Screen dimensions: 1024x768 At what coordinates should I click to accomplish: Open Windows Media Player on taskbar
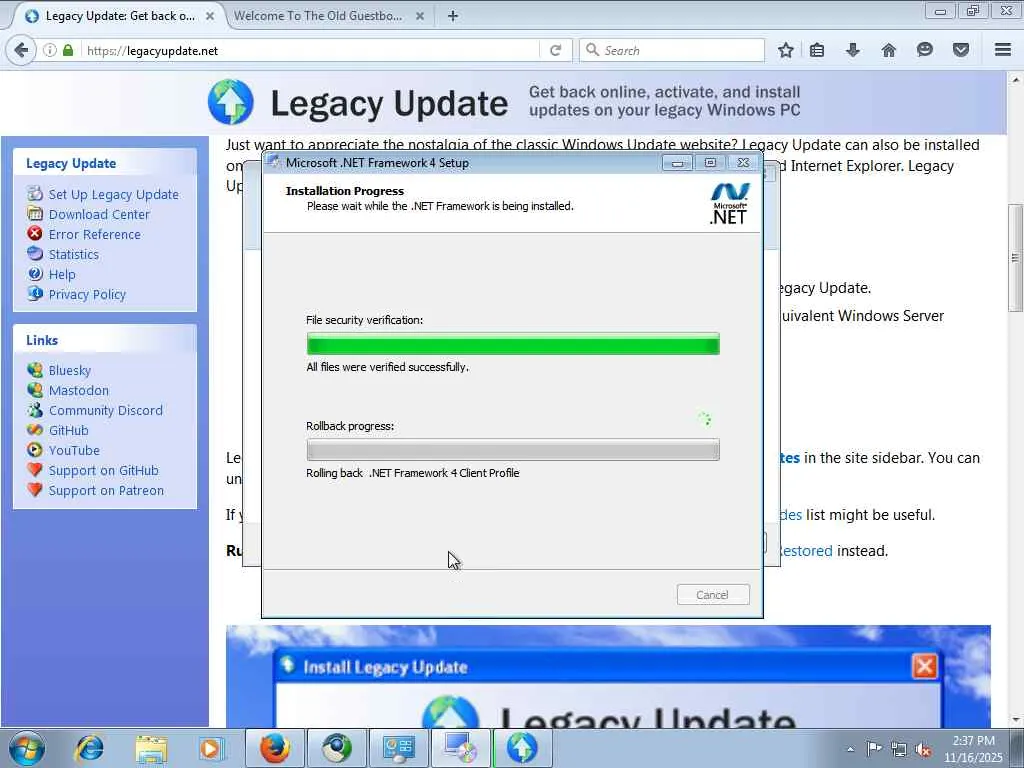click(x=211, y=748)
